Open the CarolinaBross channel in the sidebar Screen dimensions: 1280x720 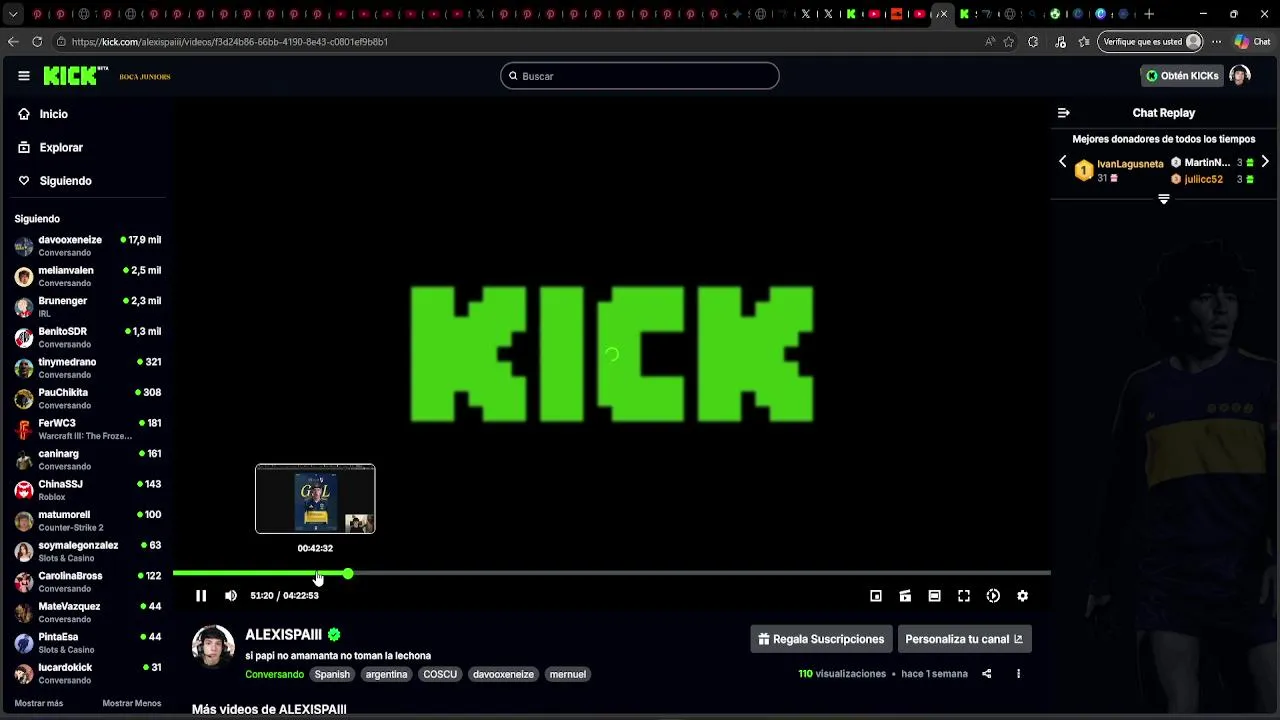click(x=88, y=581)
